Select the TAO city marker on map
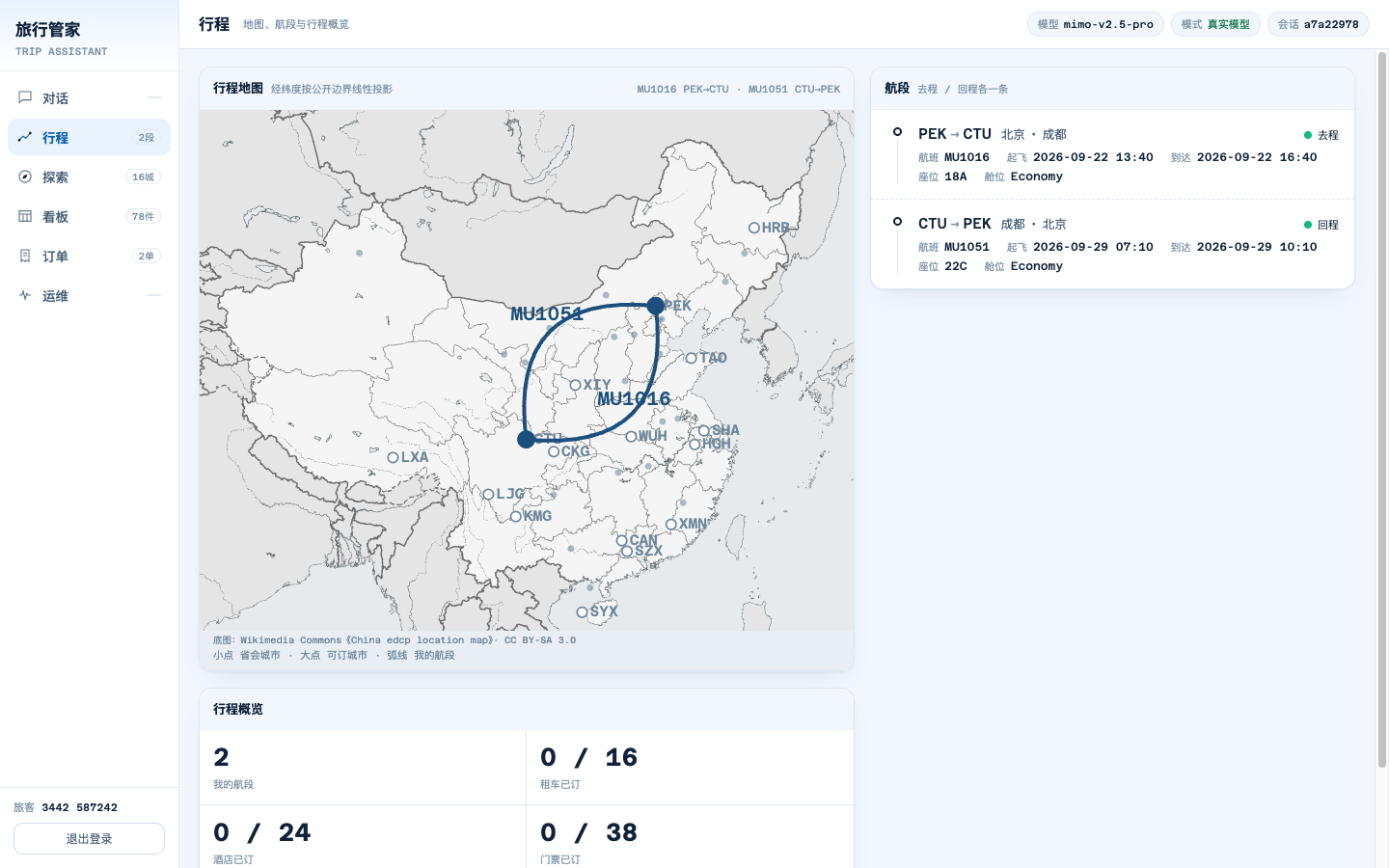Viewport: 1389px width, 868px height. coord(692,358)
